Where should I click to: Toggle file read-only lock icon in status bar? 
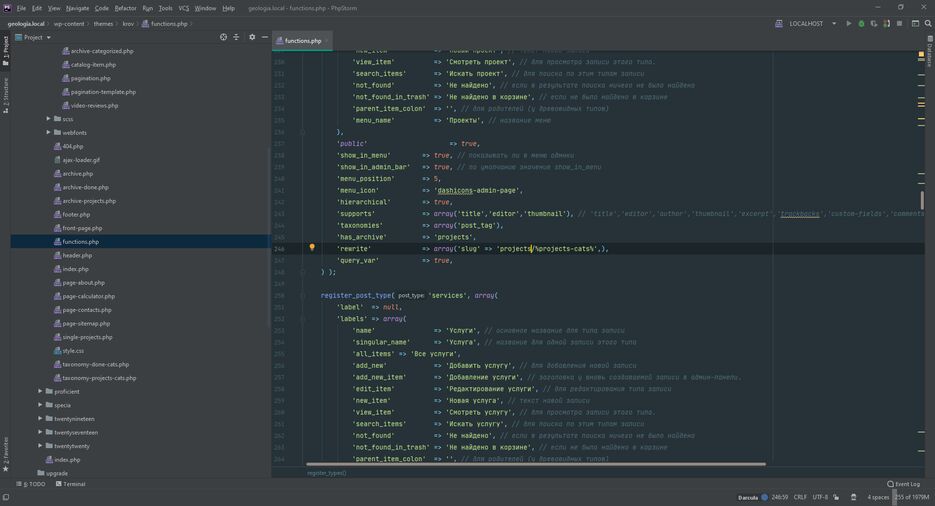836,497
